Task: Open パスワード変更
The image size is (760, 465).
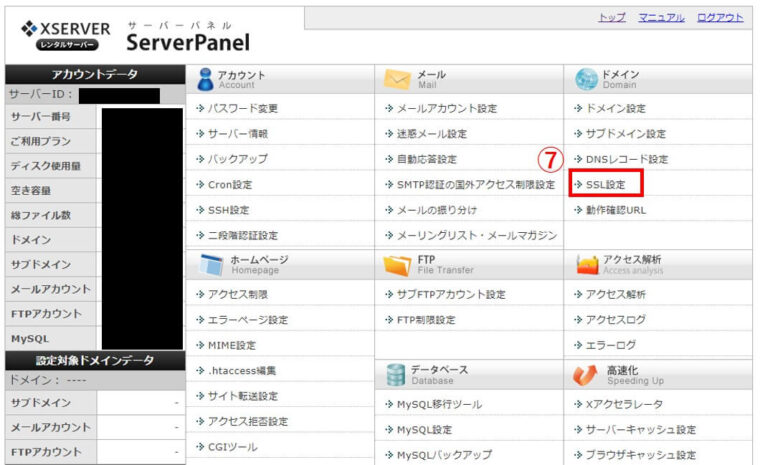Action: [x=243, y=108]
